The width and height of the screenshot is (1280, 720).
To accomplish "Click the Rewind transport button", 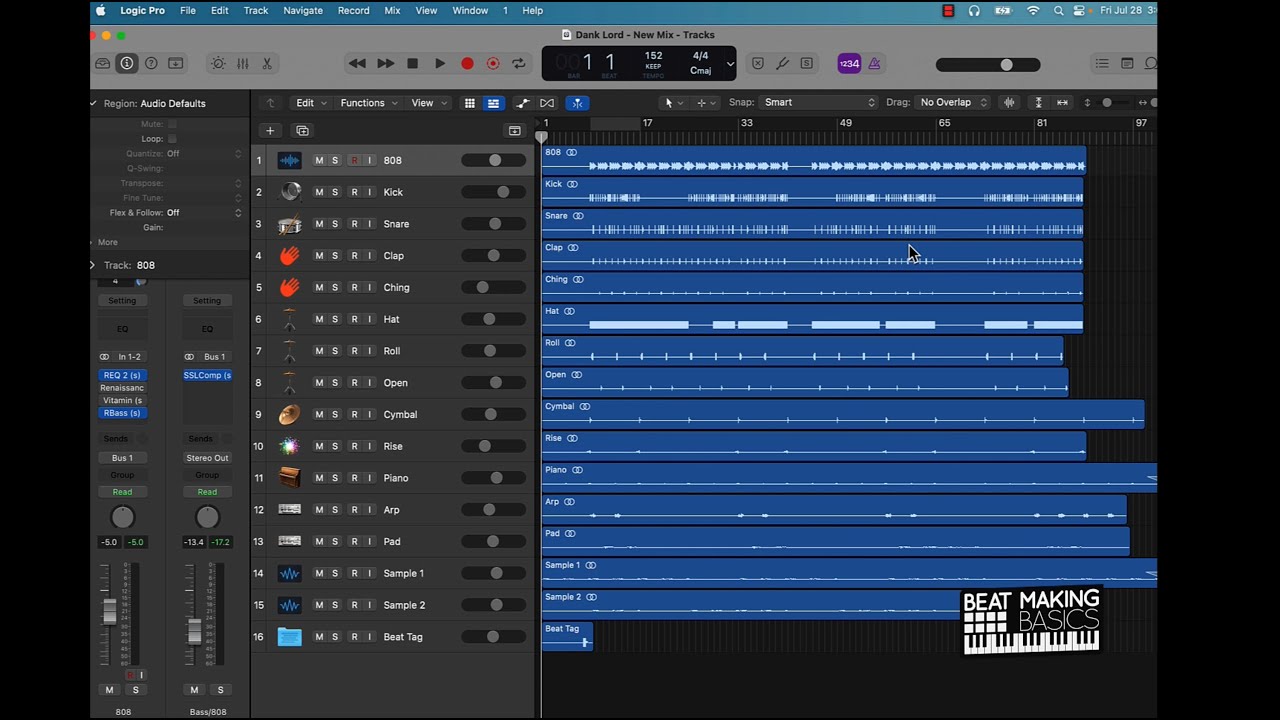I will click(357, 63).
